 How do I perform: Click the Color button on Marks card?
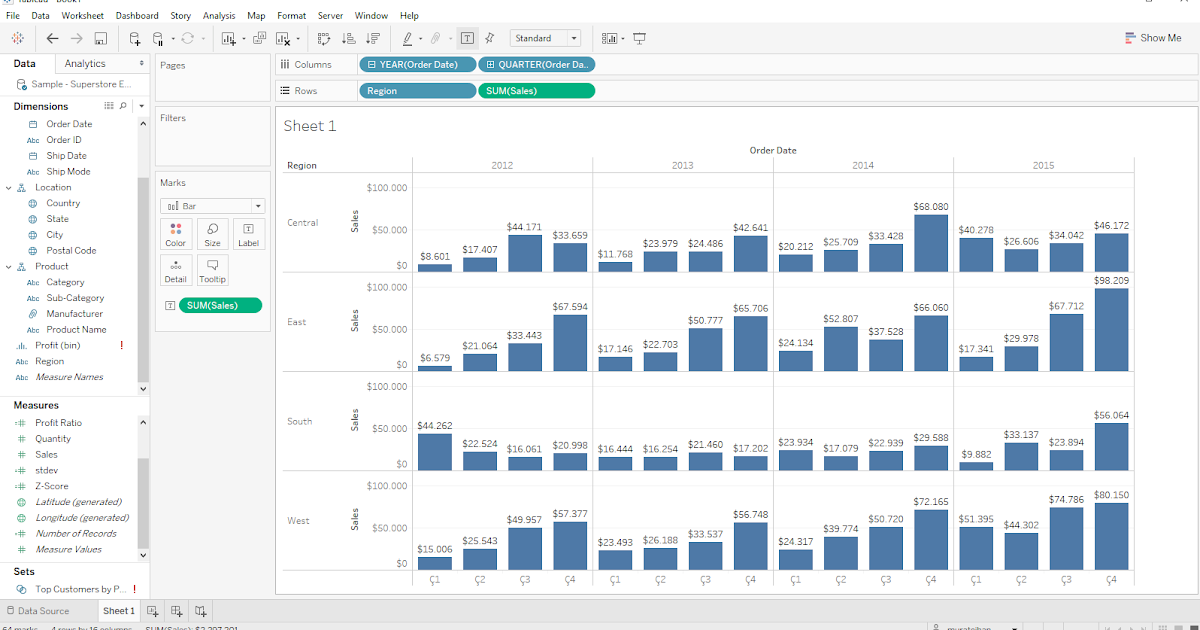click(176, 234)
